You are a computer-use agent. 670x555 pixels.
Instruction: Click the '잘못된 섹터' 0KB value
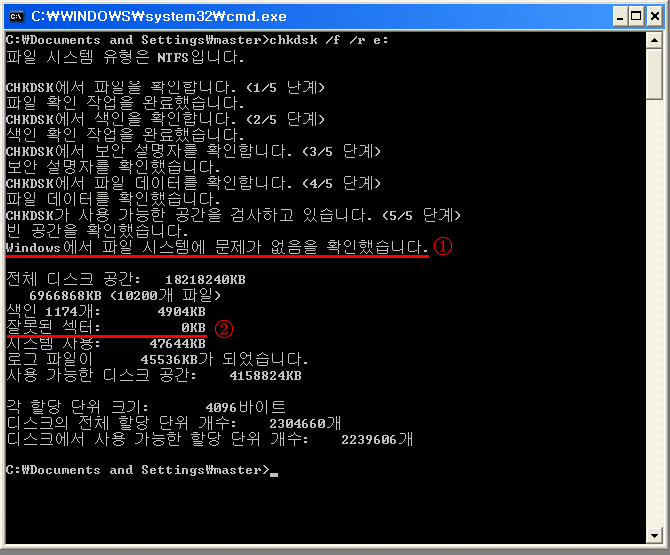tap(193, 328)
